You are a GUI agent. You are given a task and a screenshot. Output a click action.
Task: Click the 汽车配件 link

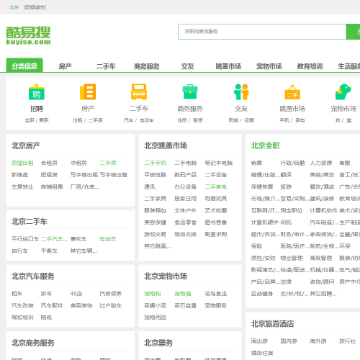point(52,305)
